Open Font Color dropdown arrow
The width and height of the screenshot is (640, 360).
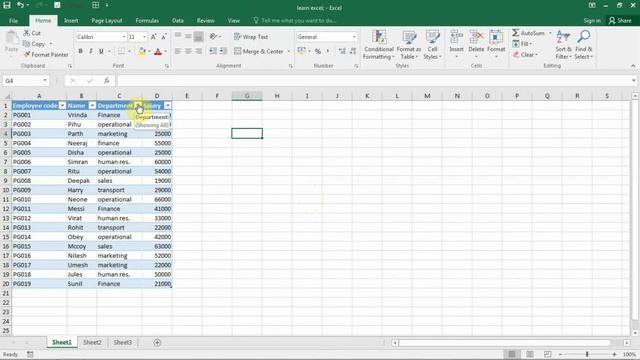[x=165, y=51]
